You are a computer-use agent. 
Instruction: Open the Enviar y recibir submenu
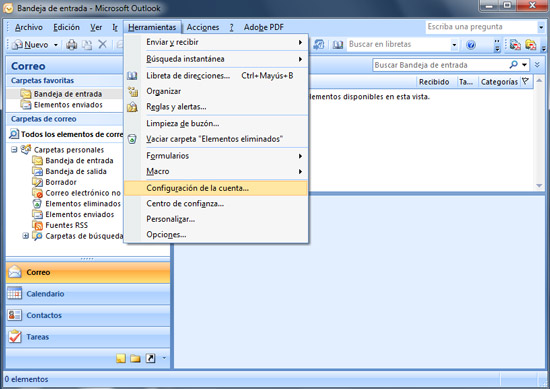point(216,42)
